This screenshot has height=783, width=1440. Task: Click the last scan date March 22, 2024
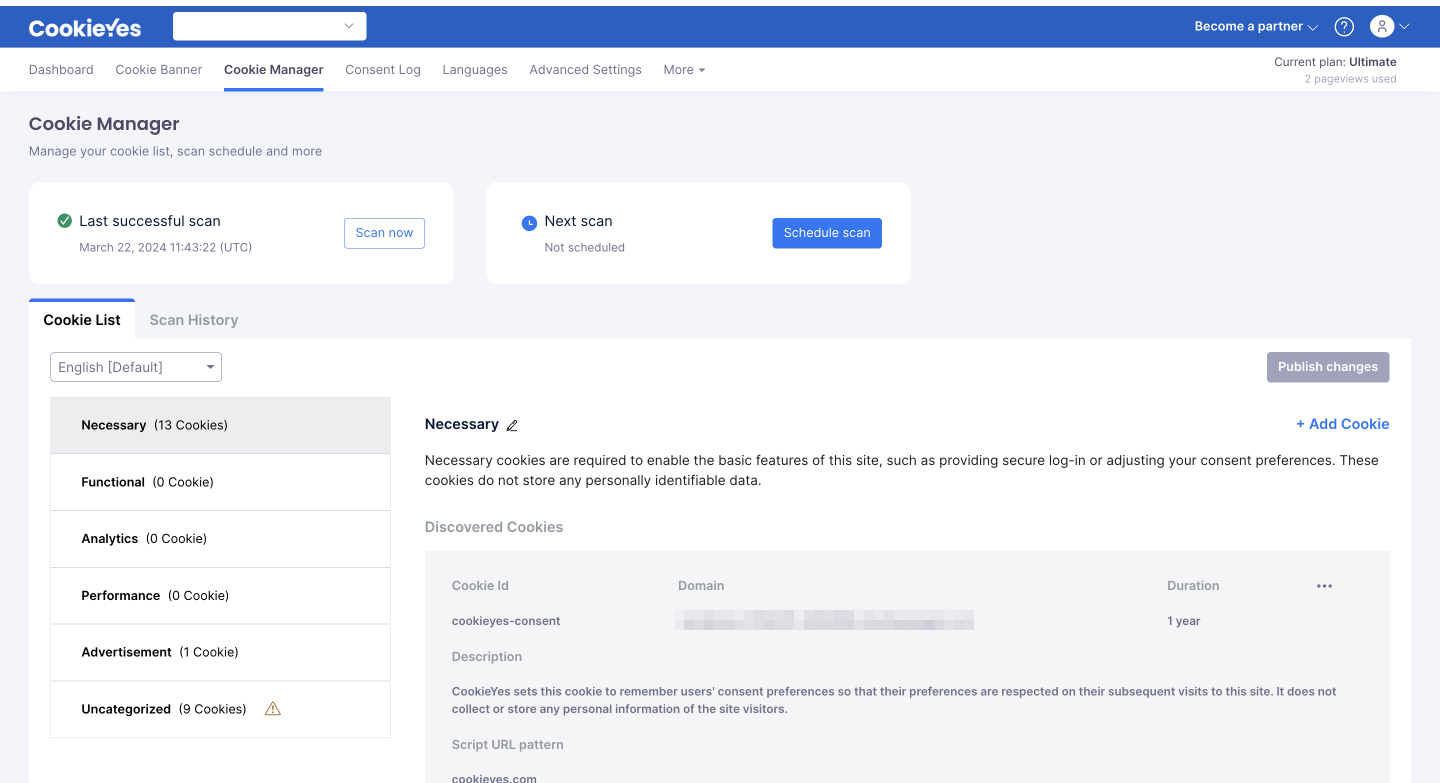[x=165, y=247]
